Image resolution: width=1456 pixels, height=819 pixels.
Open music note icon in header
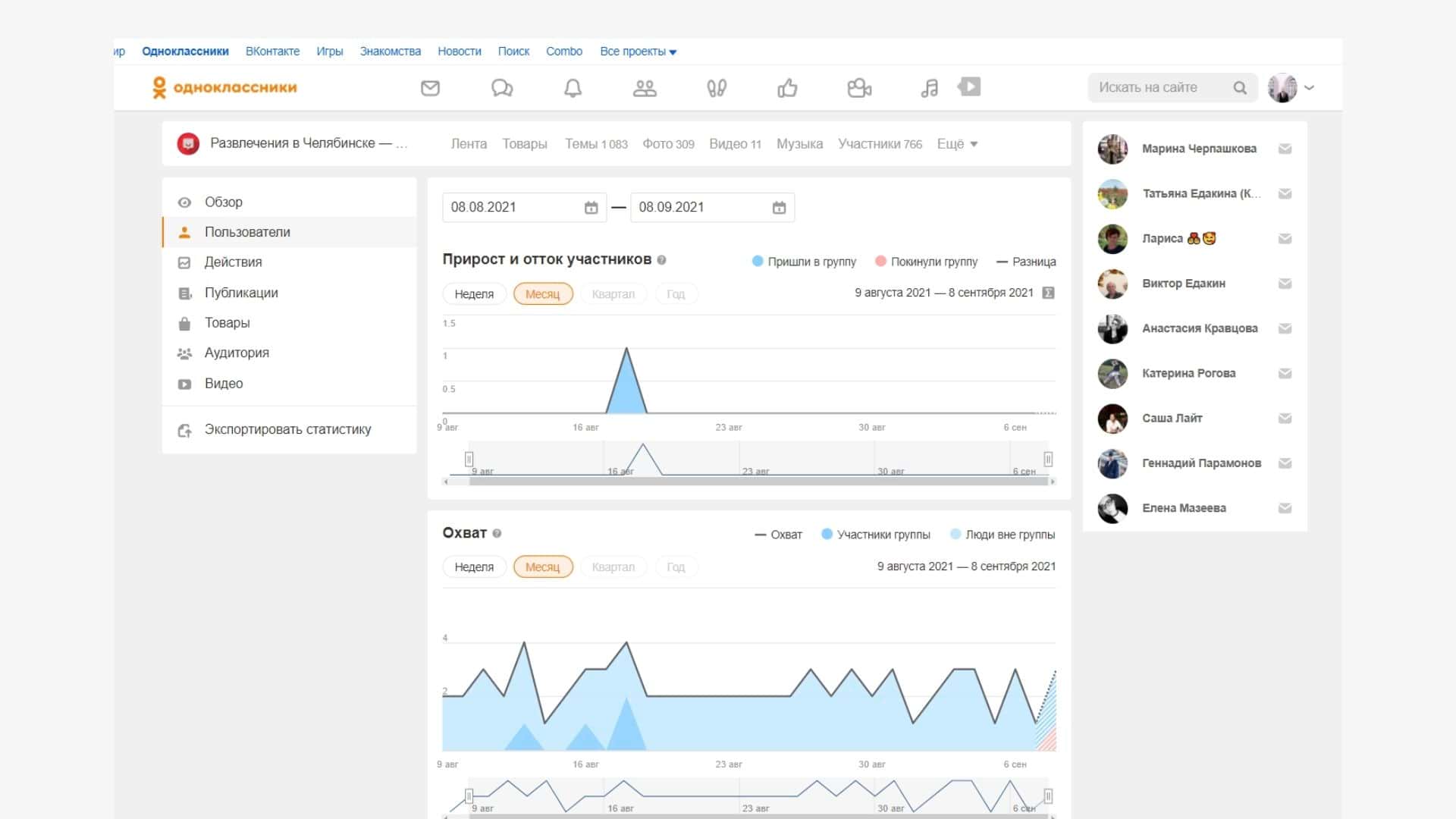click(929, 88)
